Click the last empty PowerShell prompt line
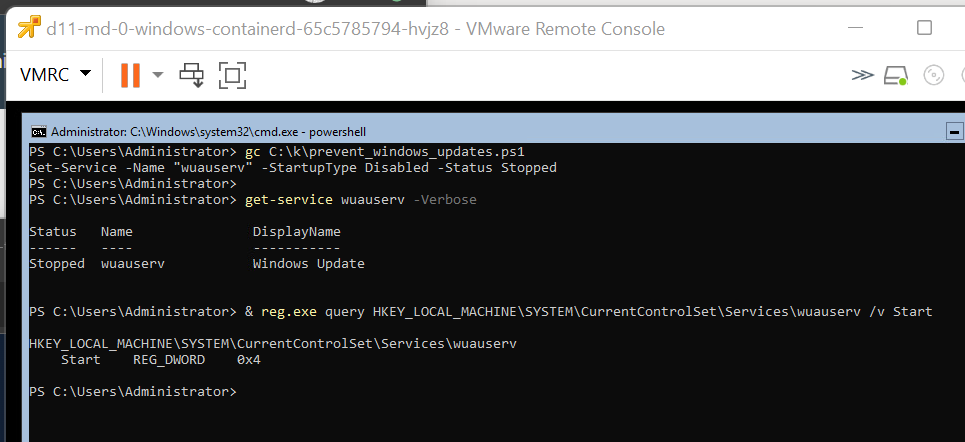Screen dimensions: 965x442 coord(132,392)
